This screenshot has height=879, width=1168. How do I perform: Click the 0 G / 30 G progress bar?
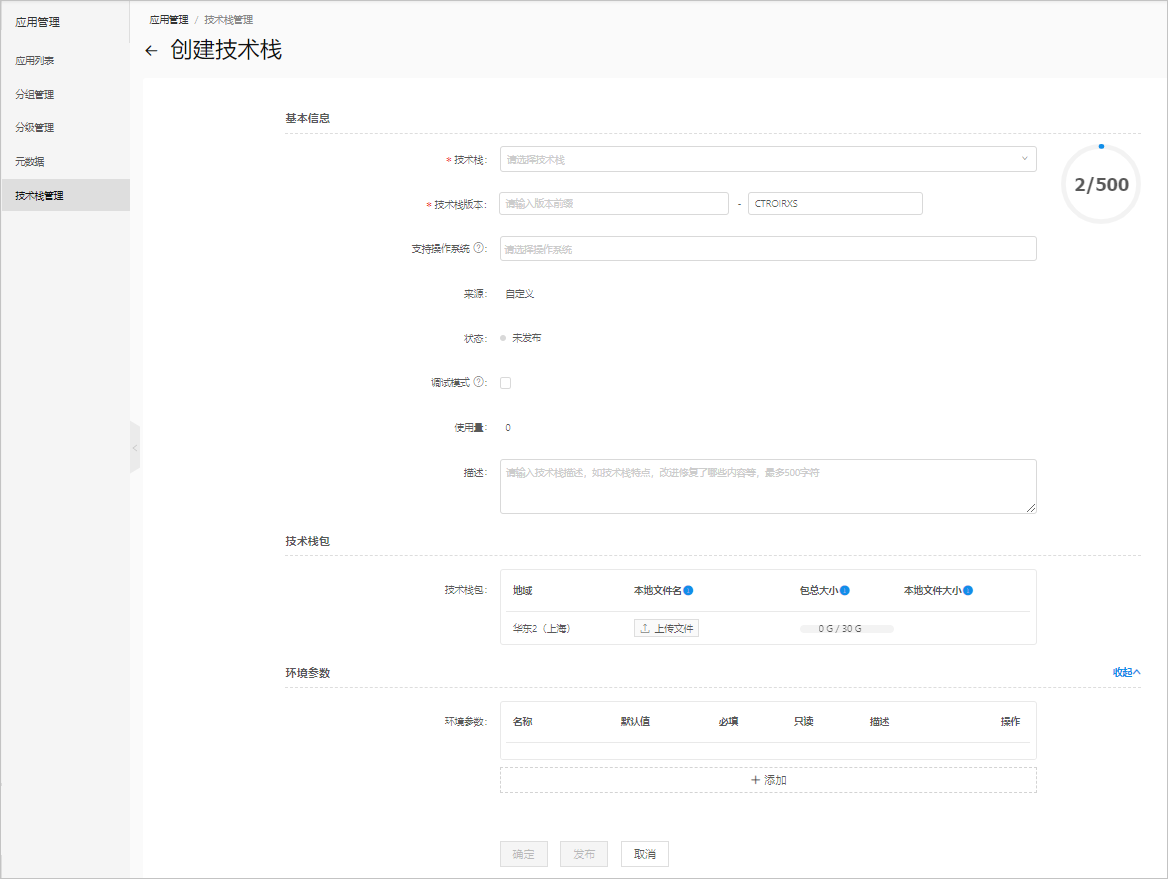[846, 629]
